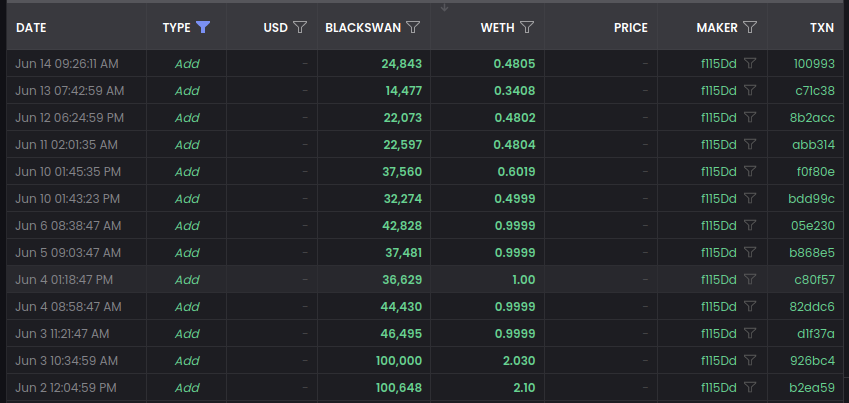Open transaction b868e5
The width and height of the screenshot is (849, 403).
[812, 253]
